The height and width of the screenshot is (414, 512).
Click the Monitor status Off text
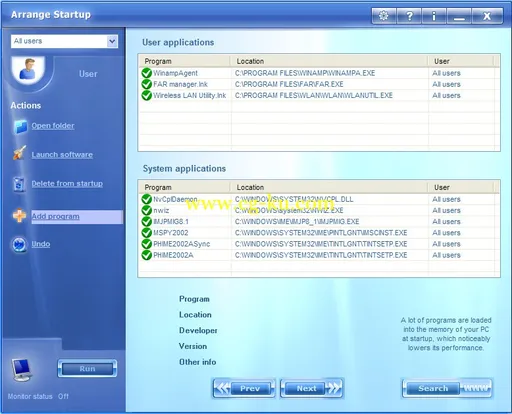[38, 396]
